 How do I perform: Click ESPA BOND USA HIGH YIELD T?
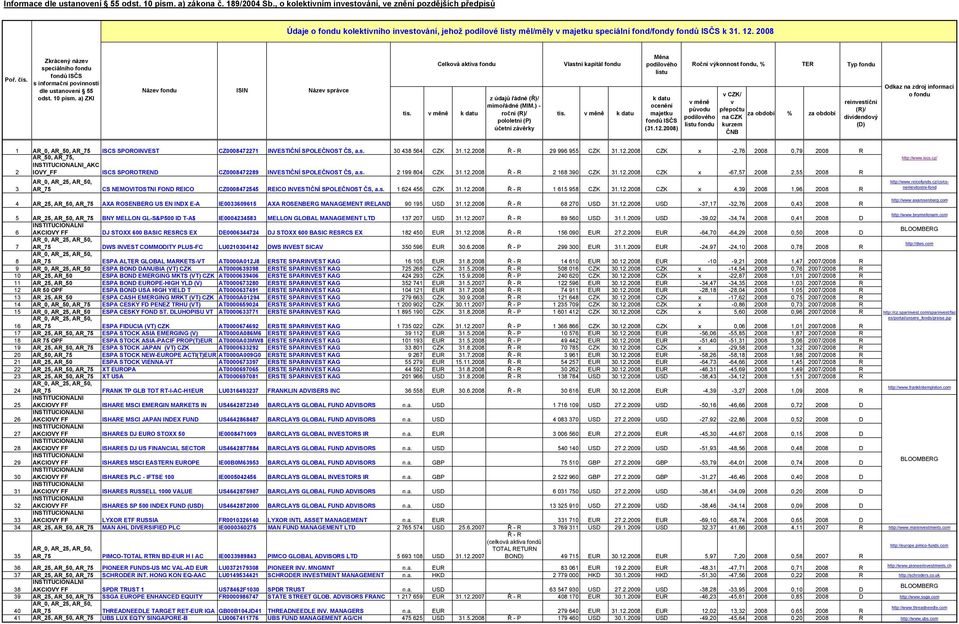tap(146, 290)
